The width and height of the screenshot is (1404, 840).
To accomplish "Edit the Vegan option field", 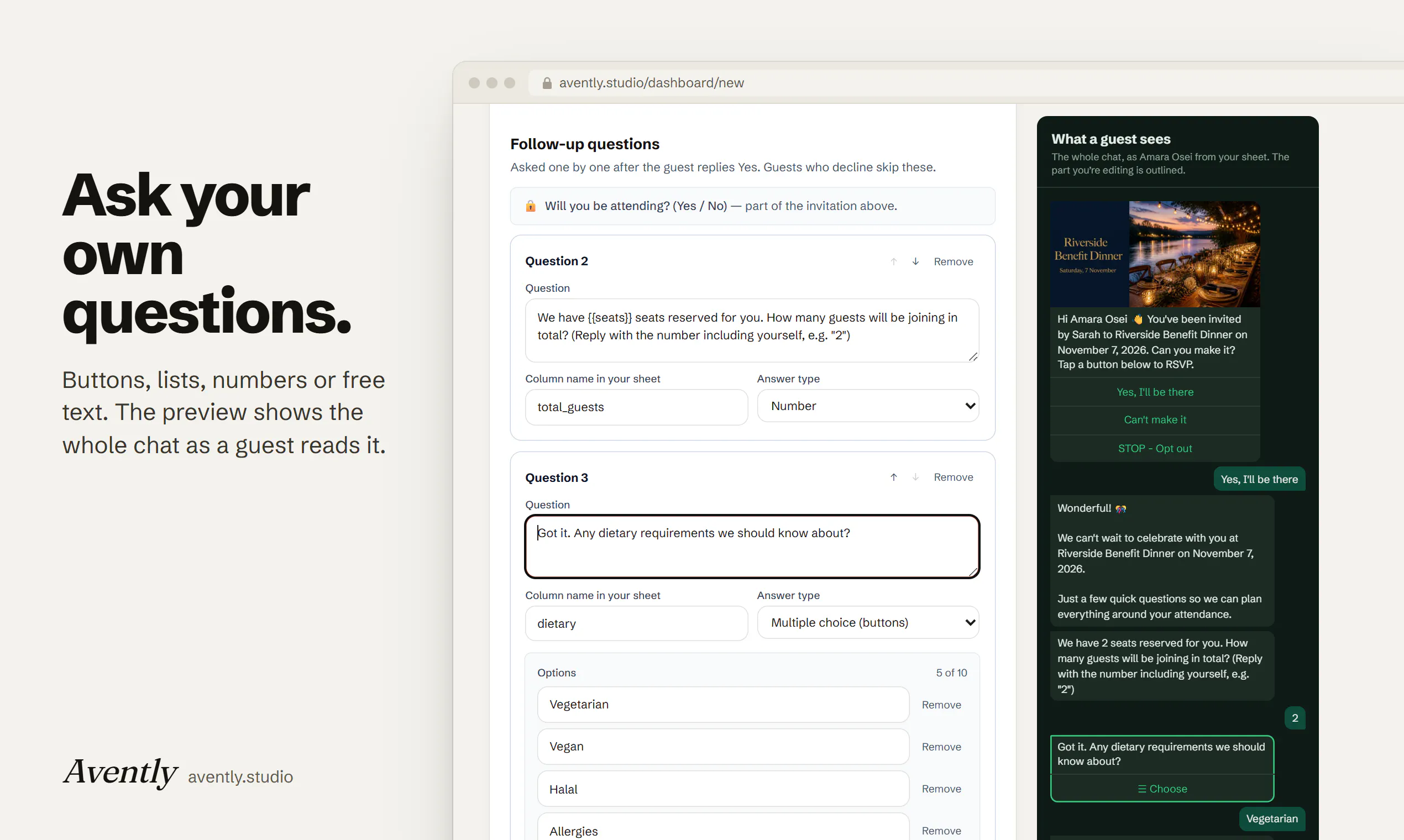I will [x=723, y=747].
